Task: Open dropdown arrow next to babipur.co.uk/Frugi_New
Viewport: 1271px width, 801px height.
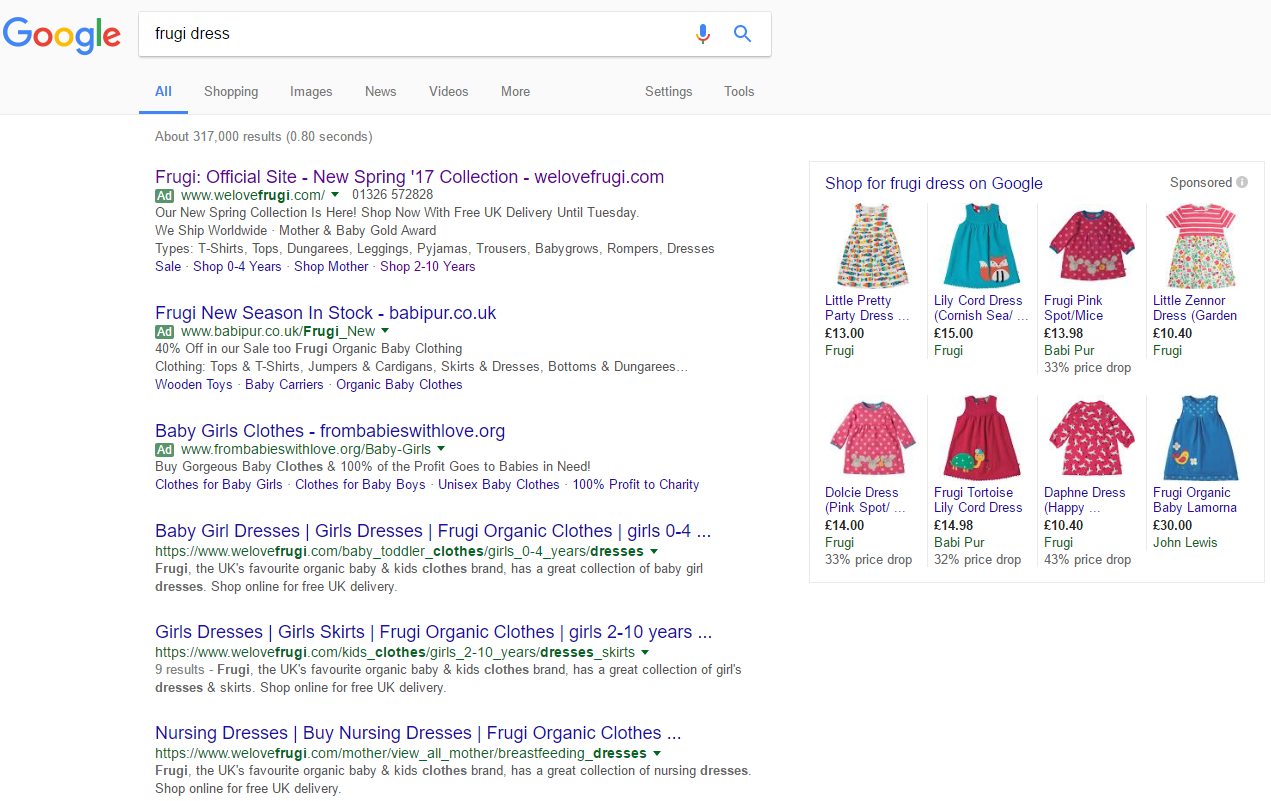Action: [x=385, y=331]
